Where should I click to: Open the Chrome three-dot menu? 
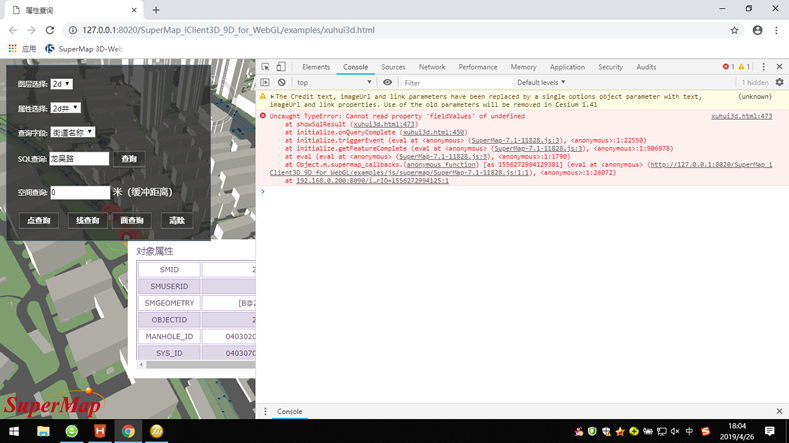[776, 30]
